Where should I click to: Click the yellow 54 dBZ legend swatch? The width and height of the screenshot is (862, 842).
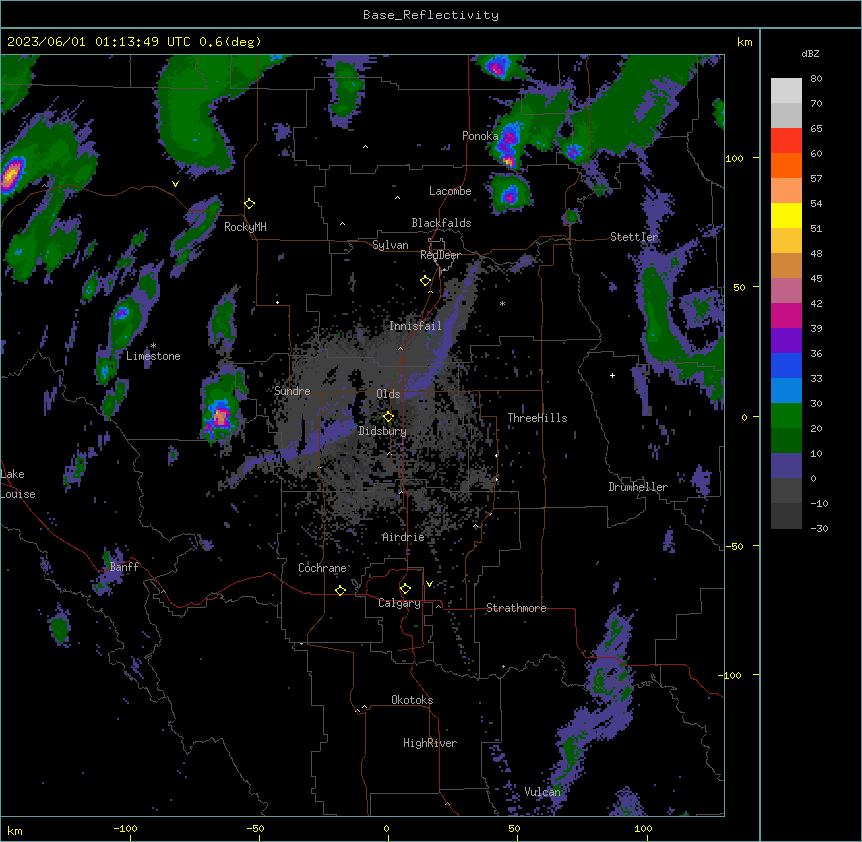coord(786,215)
